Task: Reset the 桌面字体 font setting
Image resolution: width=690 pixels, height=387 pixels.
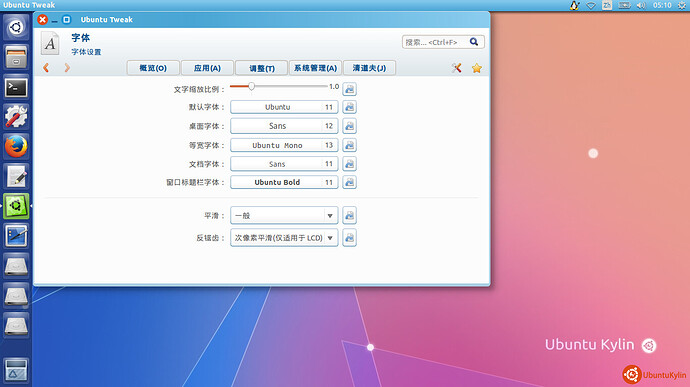Action: click(x=349, y=126)
